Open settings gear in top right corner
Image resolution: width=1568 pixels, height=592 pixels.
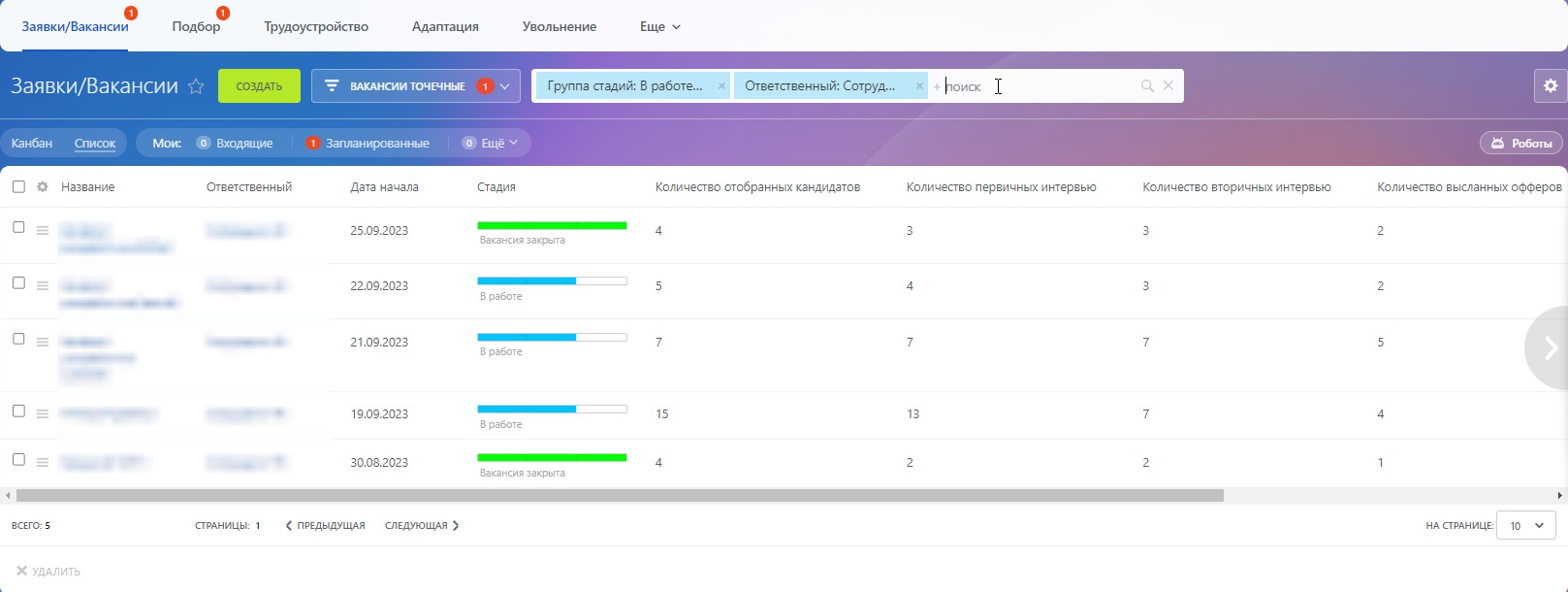(x=1551, y=86)
